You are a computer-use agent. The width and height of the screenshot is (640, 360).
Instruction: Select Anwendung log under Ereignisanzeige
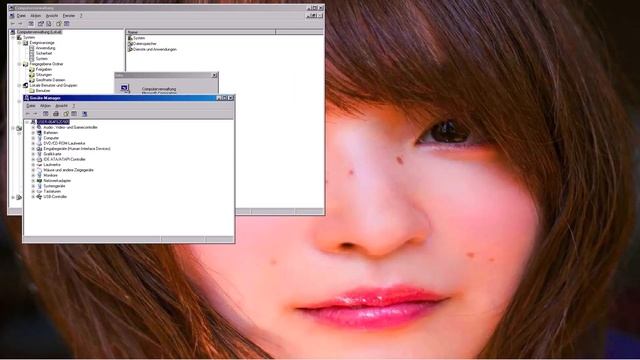[x=45, y=48]
